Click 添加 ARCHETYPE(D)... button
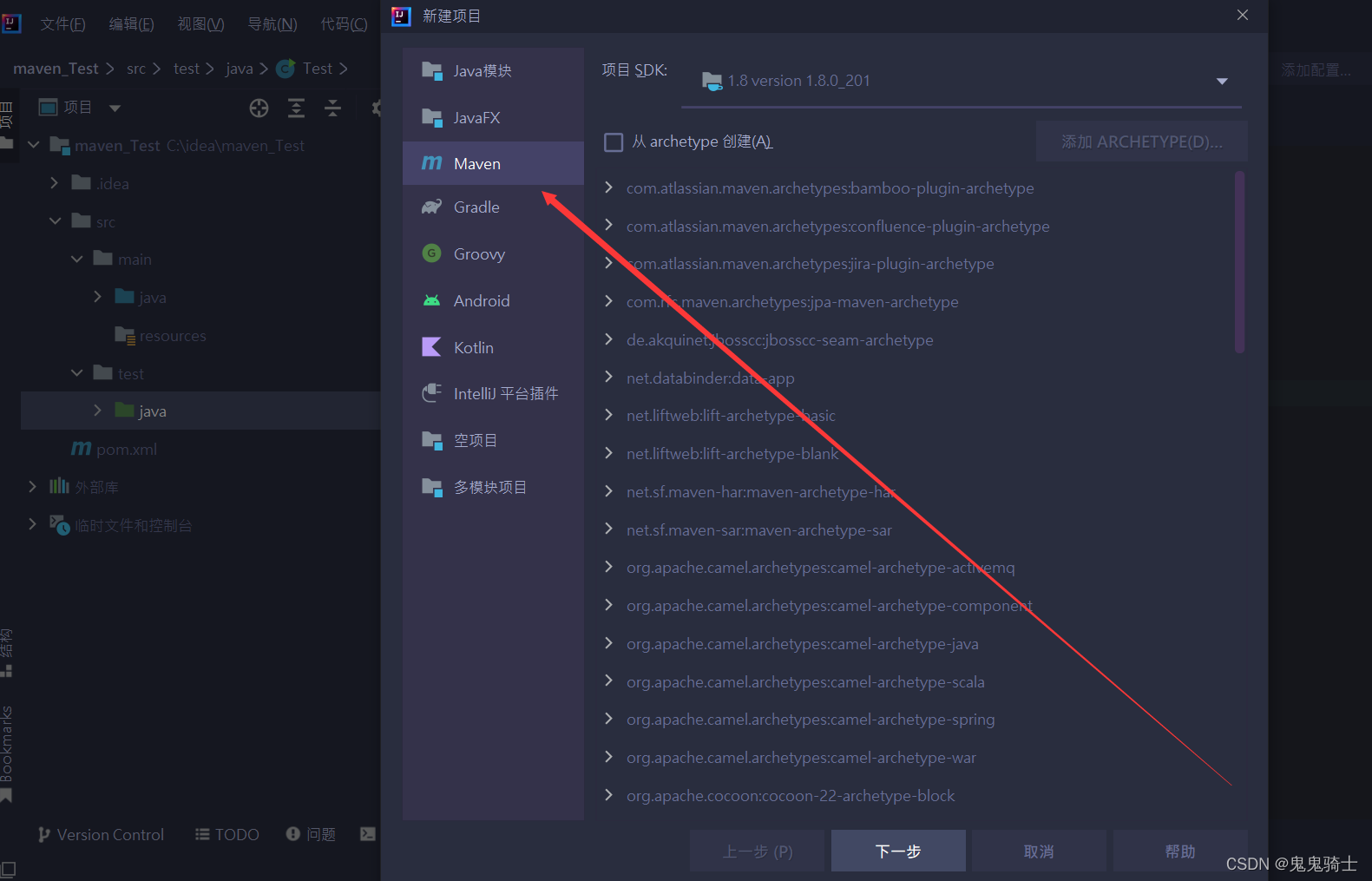 (x=1142, y=141)
